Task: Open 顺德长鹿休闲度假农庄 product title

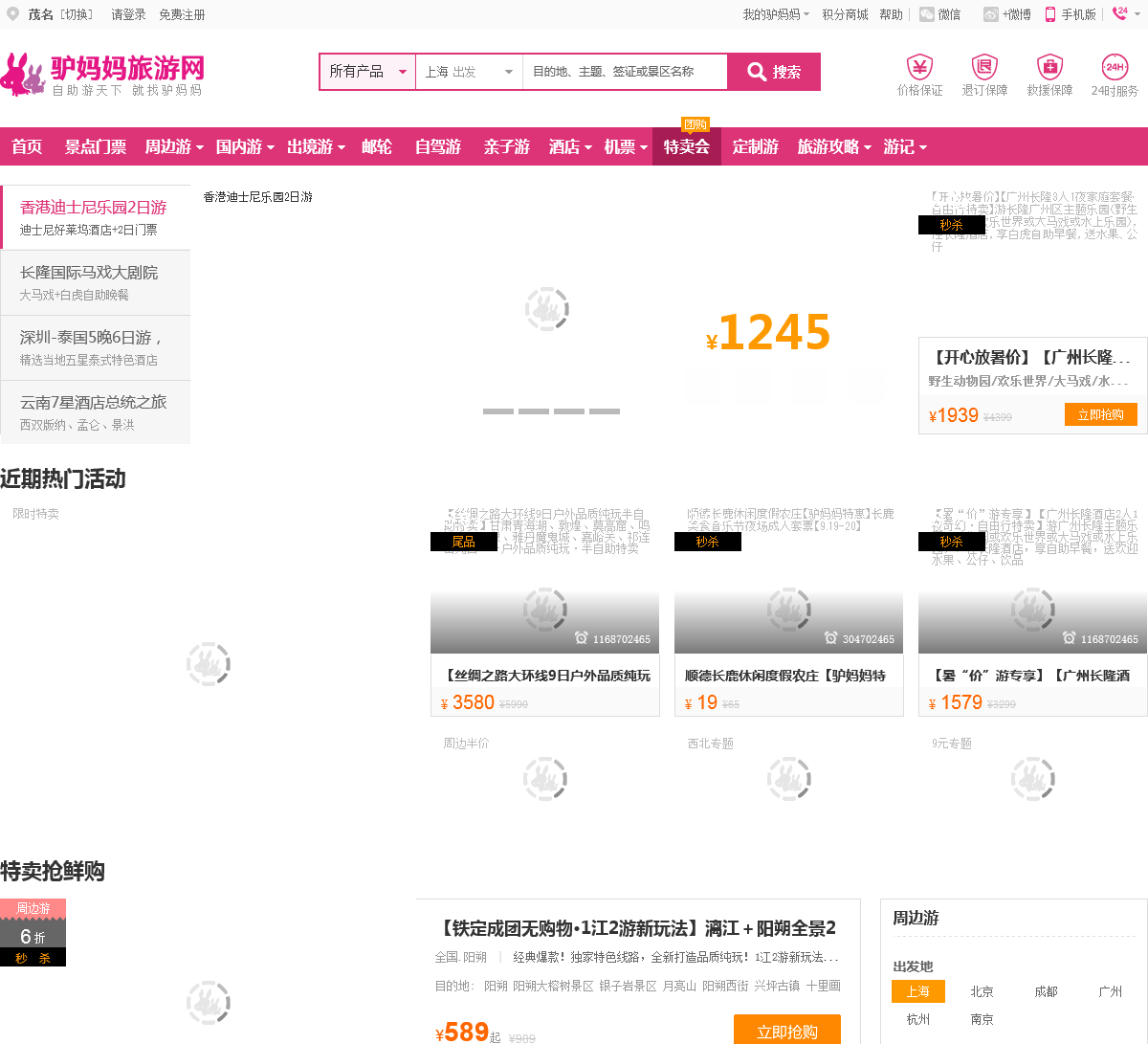Action: point(785,676)
